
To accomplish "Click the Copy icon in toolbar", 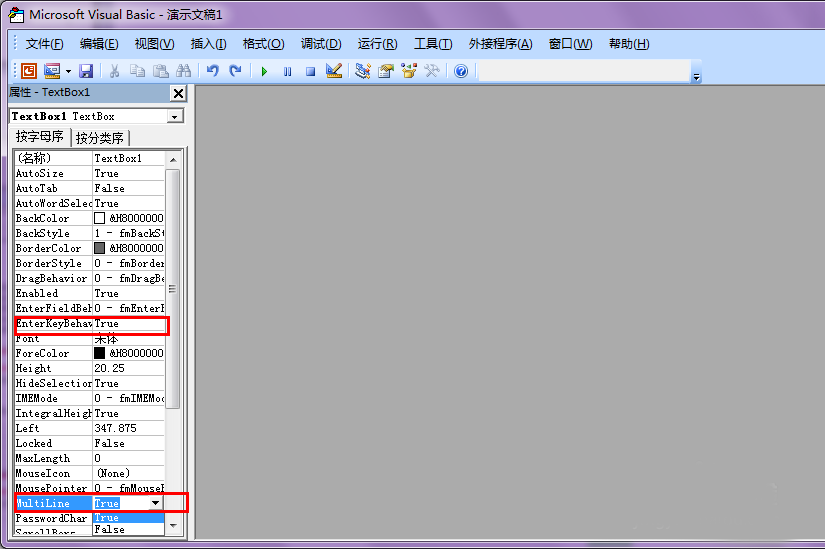I will (137, 71).
